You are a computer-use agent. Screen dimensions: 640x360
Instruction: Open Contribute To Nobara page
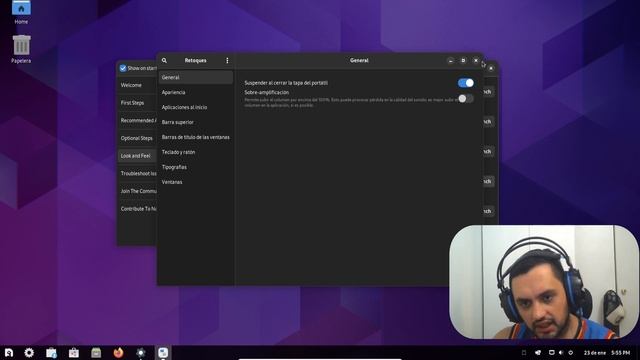[138, 209]
